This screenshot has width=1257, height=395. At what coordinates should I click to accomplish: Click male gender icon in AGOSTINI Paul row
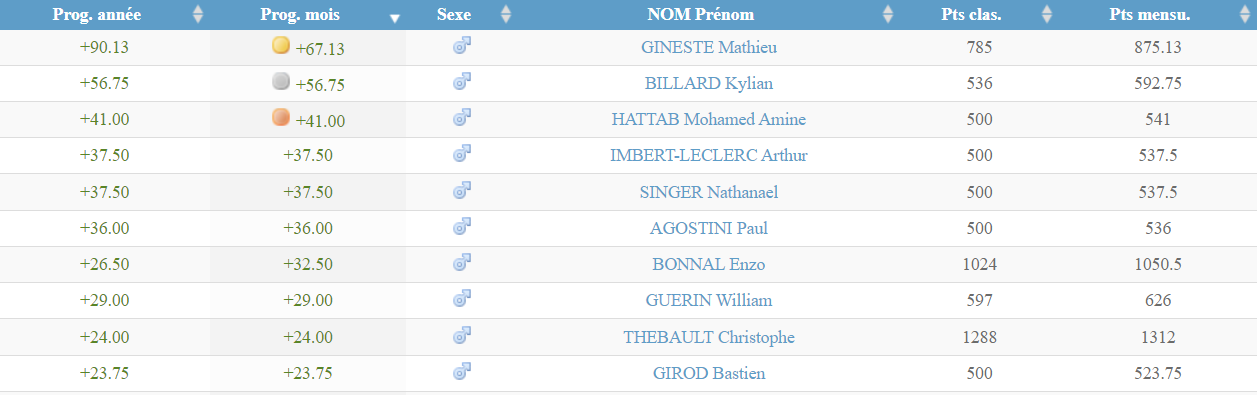pyautogui.click(x=462, y=227)
